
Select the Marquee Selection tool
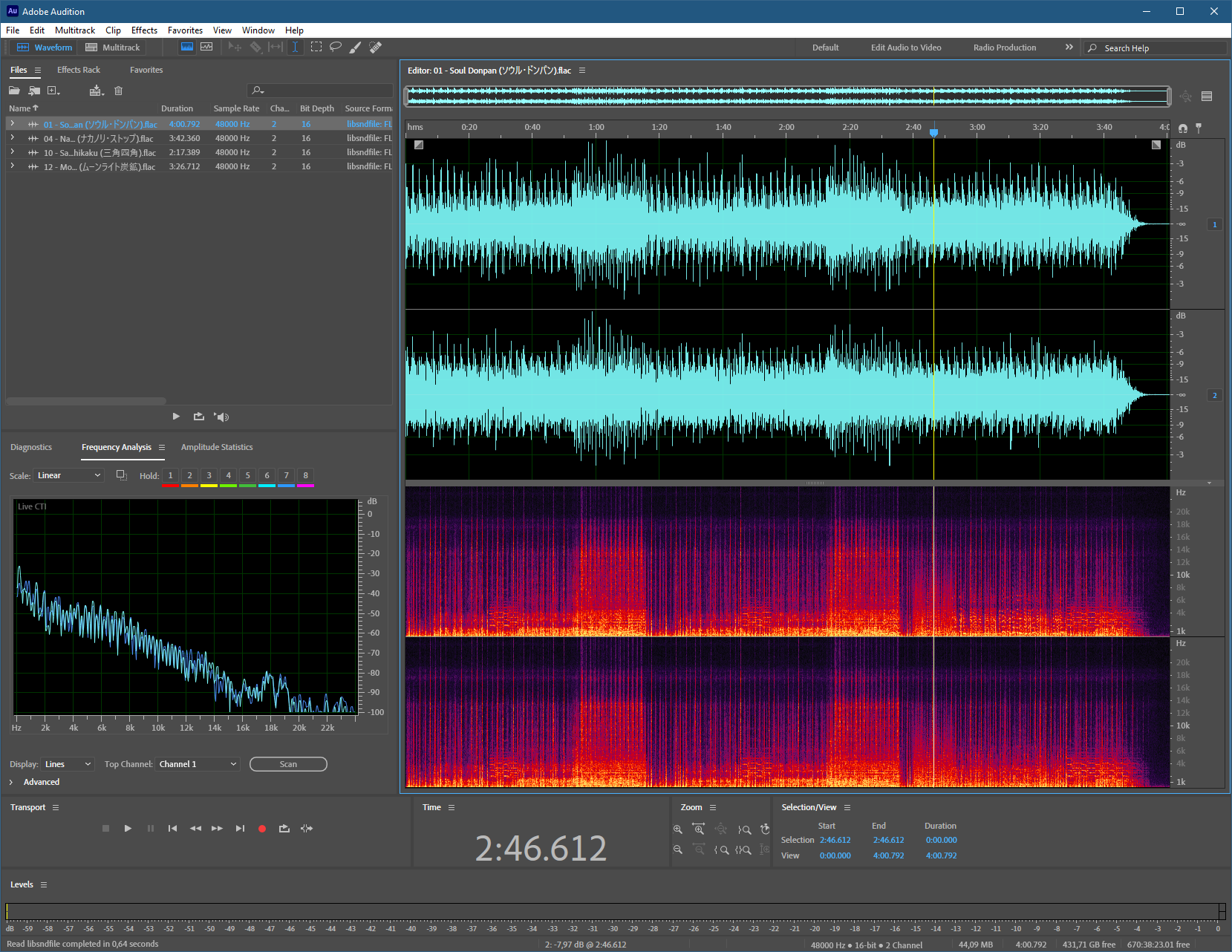pyautogui.click(x=316, y=47)
